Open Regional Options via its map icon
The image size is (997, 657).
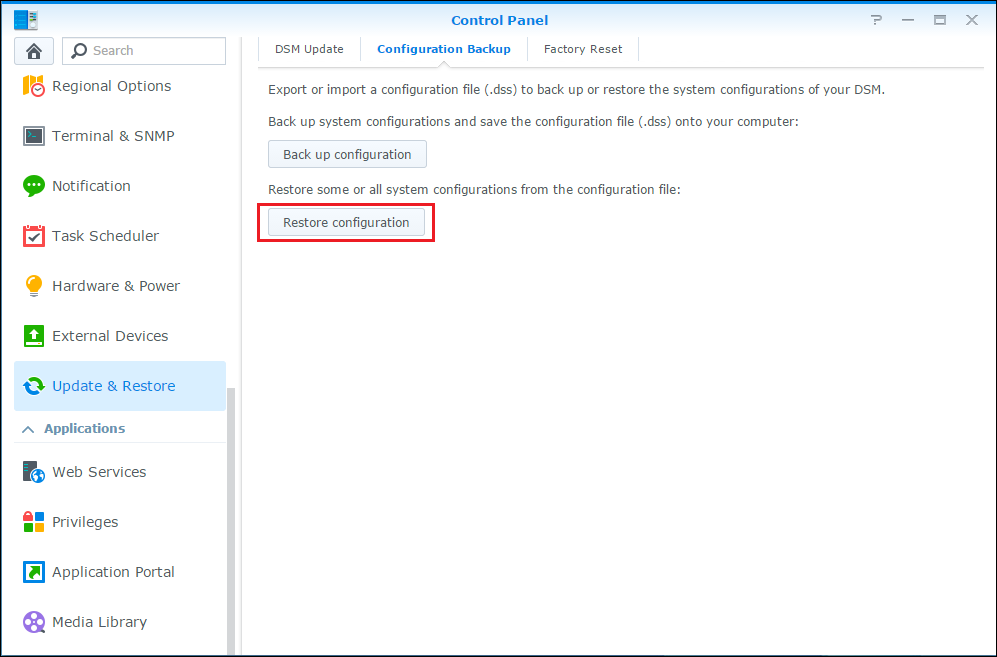(34, 86)
